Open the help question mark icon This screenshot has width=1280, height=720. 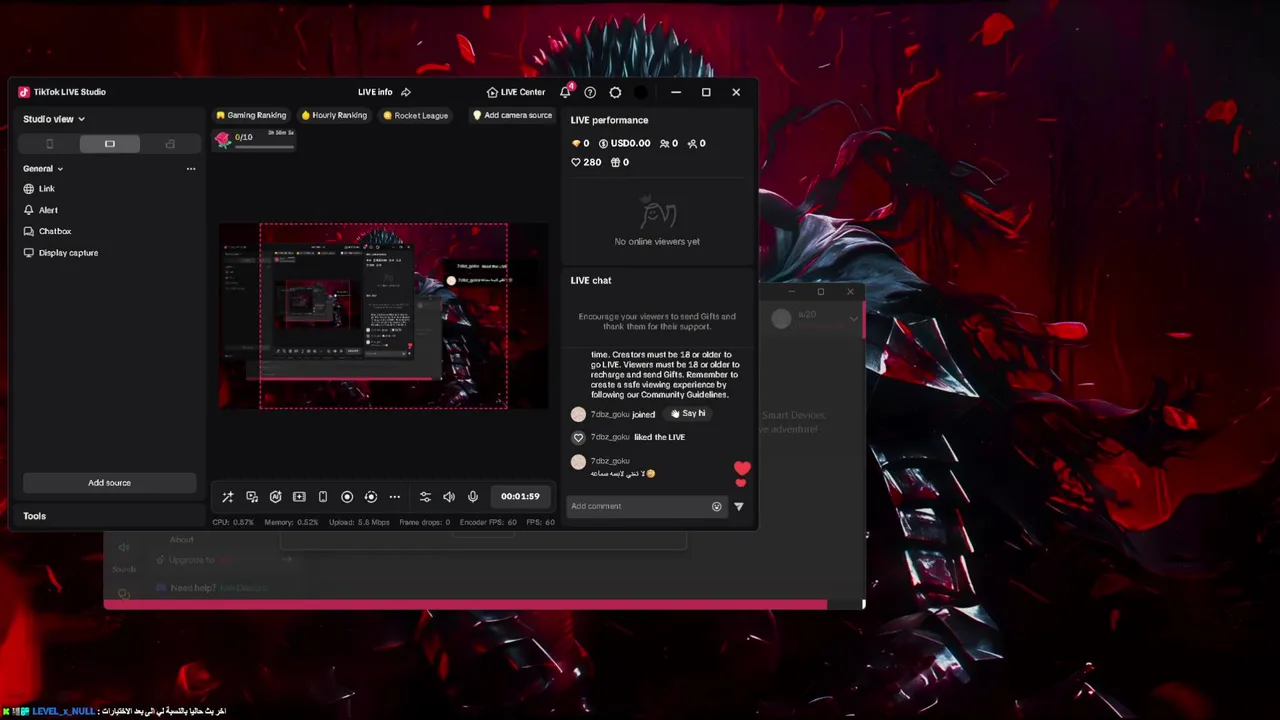pyautogui.click(x=590, y=92)
